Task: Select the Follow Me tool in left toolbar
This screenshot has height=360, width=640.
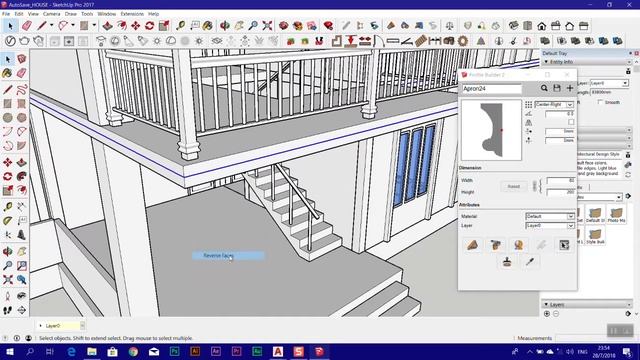Action: tap(22, 176)
